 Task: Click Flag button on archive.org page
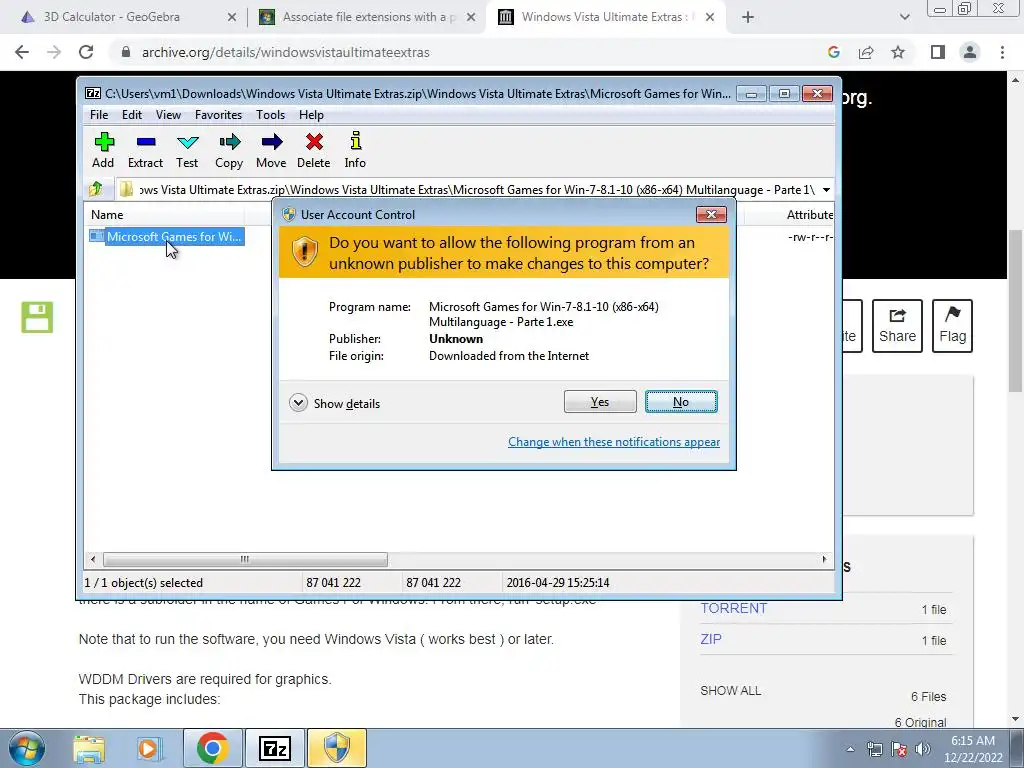(x=952, y=326)
